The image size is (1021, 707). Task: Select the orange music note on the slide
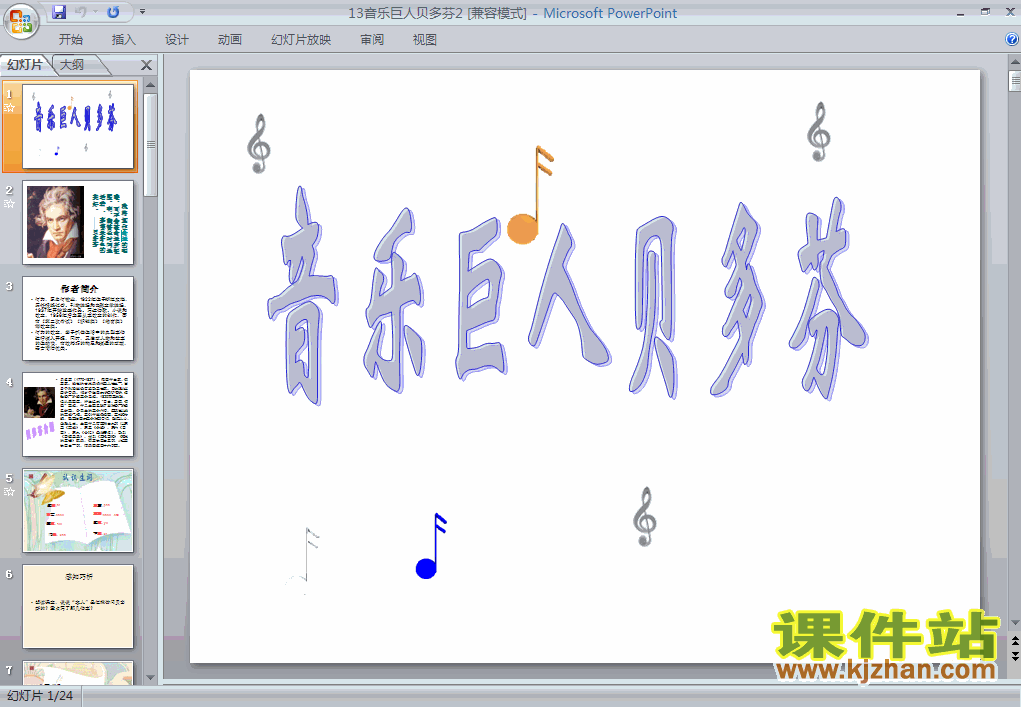click(x=531, y=195)
